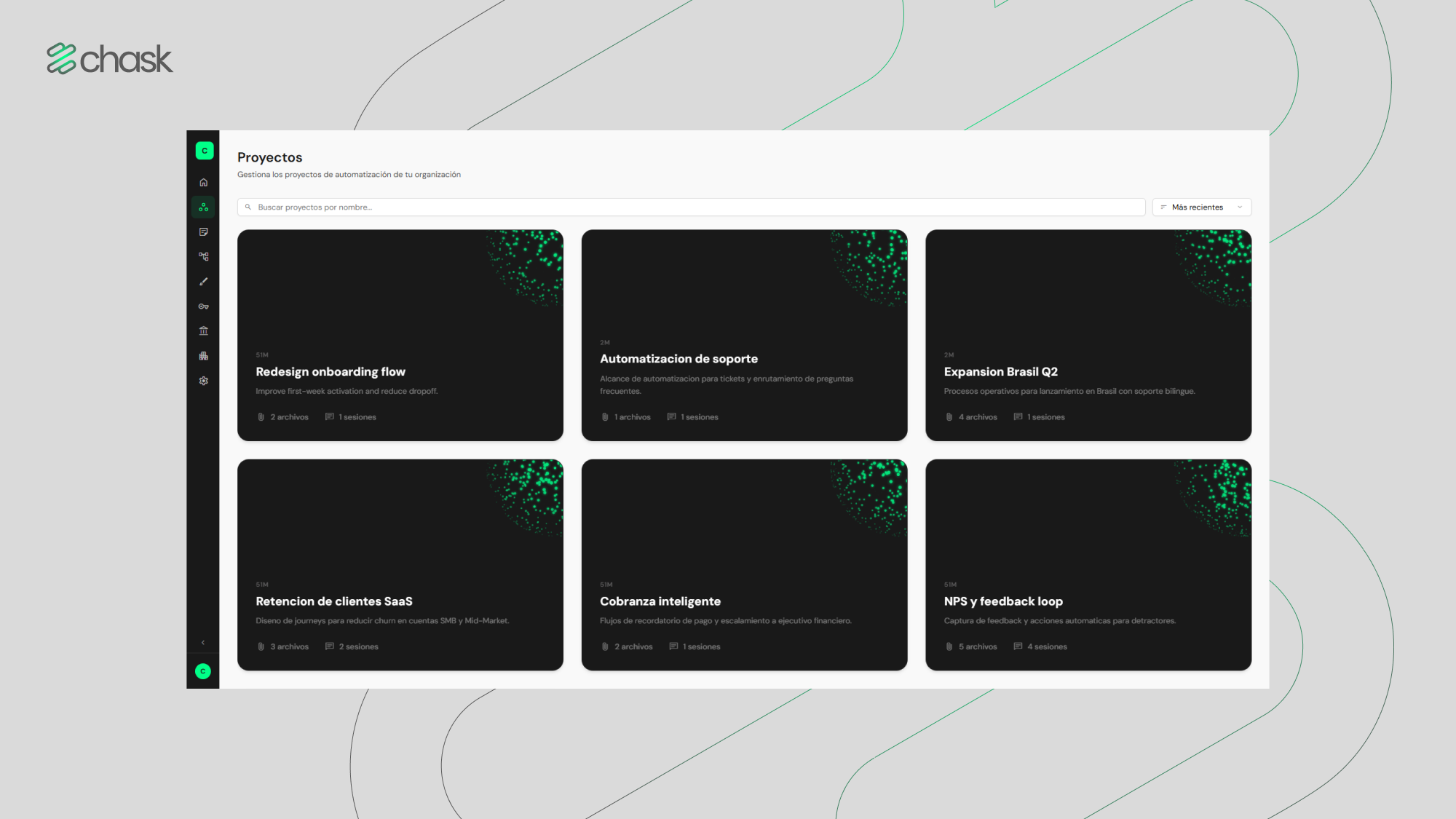The height and width of the screenshot is (819, 1456).
Task: Open the workflow tree icon in the sidebar
Action: [x=204, y=257]
